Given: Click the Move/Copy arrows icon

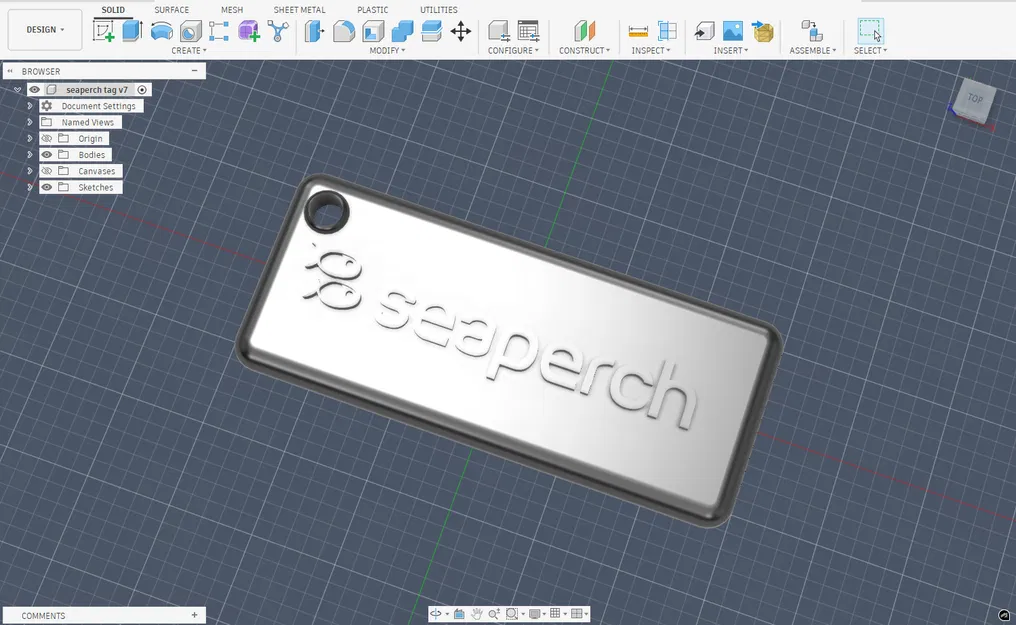Looking at the screenshot, I should pos(461,32).
